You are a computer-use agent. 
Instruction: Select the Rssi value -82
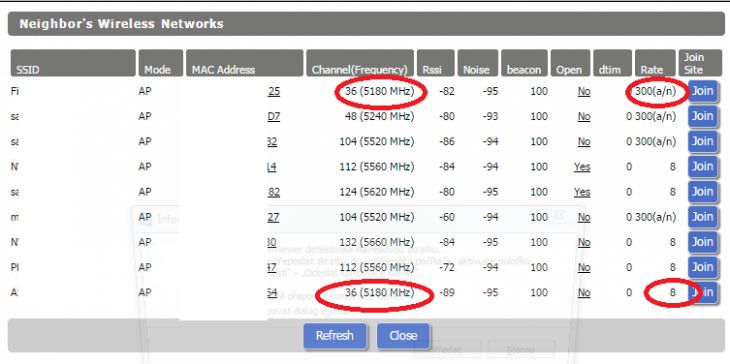click(446, 91)
